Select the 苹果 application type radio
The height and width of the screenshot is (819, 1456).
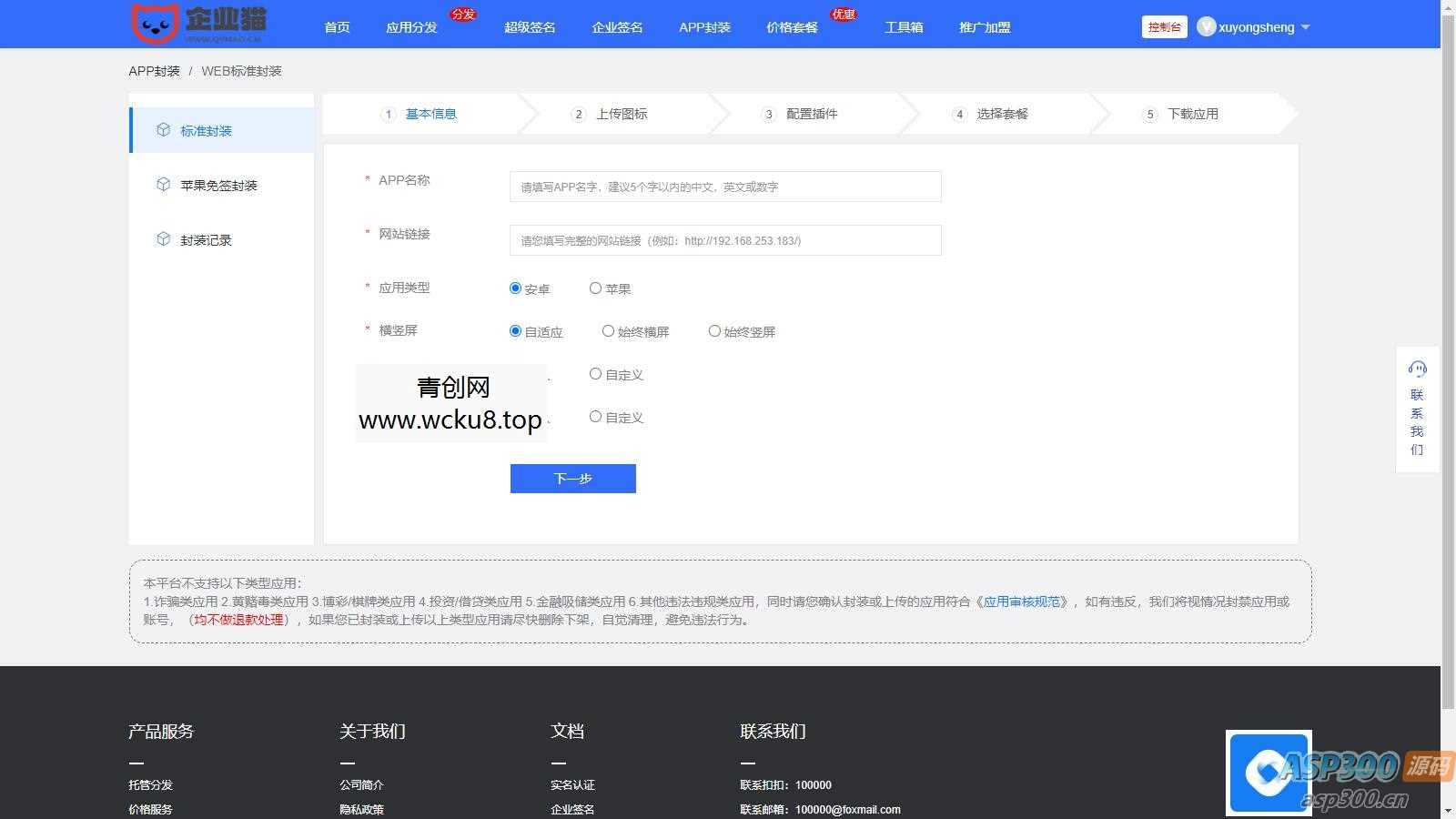pyautogui.click(x=595, y=288)
